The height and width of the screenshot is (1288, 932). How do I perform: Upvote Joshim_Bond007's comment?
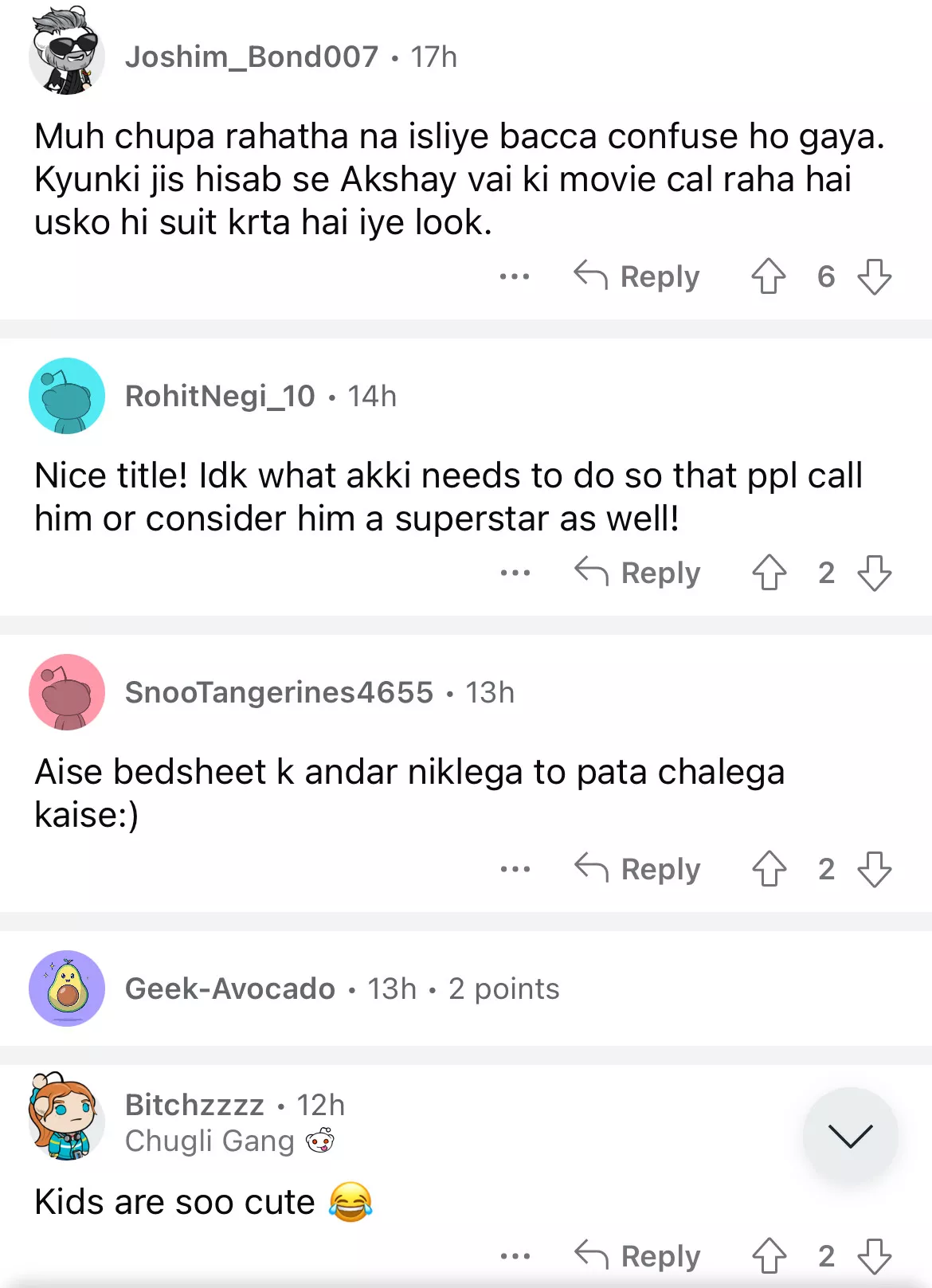coord(769,276)
